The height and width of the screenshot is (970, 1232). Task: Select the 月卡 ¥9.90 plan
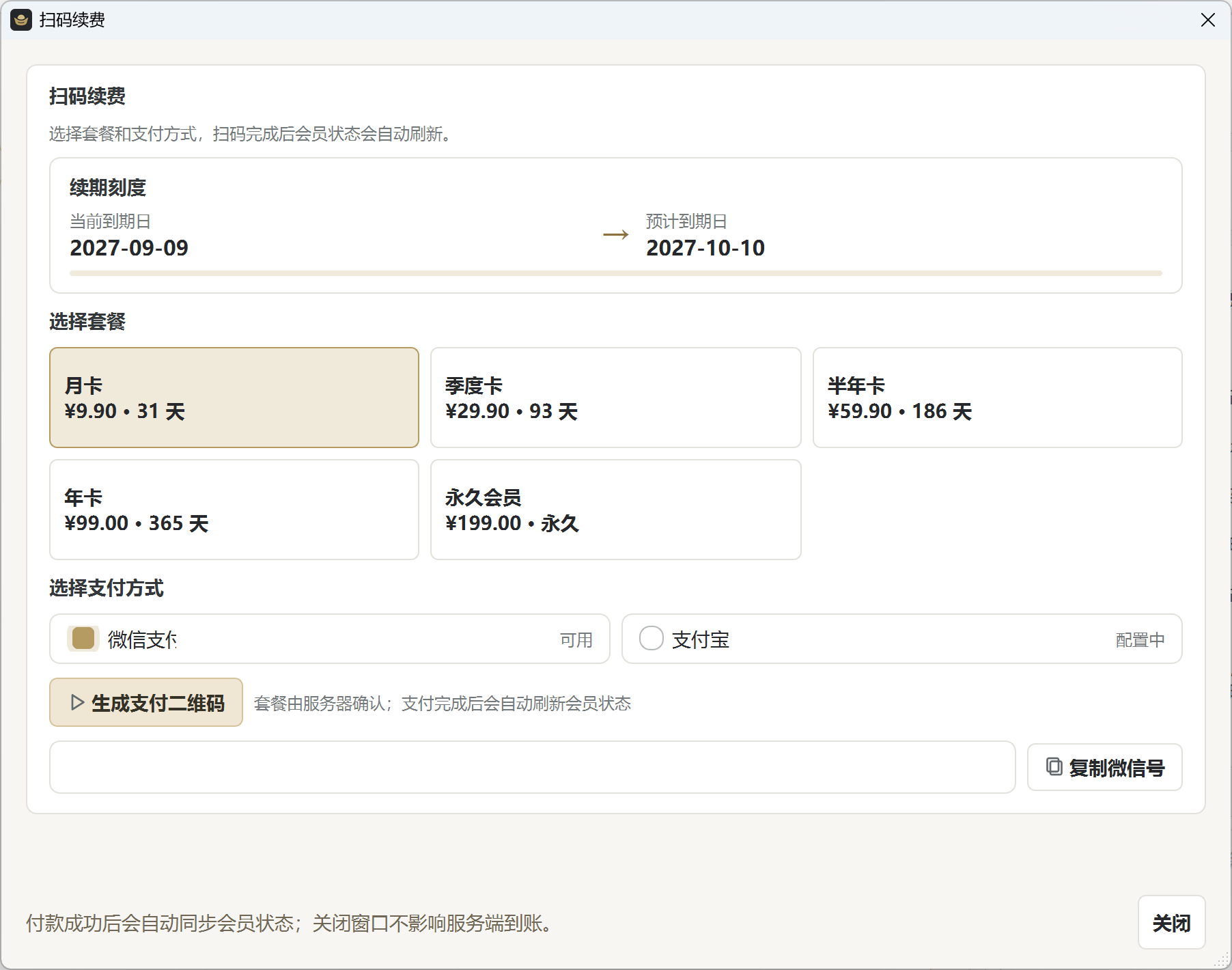234,398
